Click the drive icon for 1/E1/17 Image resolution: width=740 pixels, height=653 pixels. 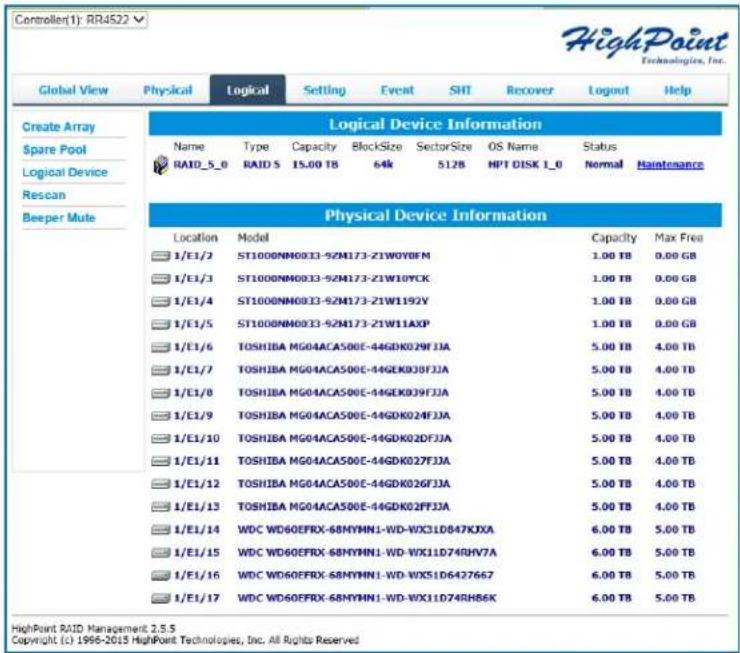coord(160,598)
